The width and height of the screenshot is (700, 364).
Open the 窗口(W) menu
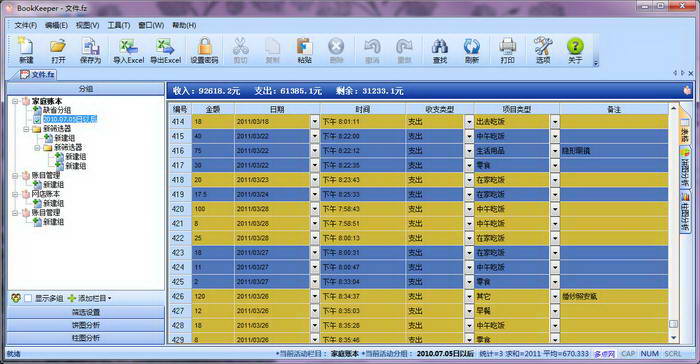(151, 25)
